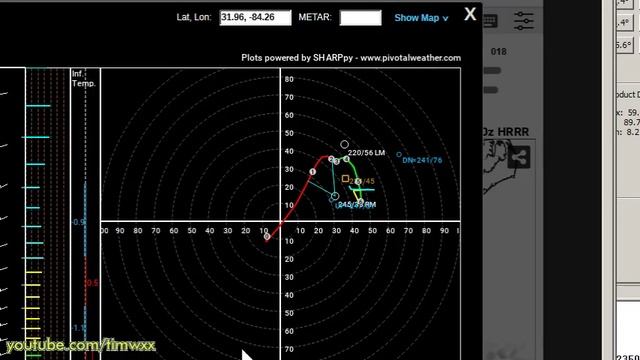Click the orange mean wind square marker

[x=345, y=179]
